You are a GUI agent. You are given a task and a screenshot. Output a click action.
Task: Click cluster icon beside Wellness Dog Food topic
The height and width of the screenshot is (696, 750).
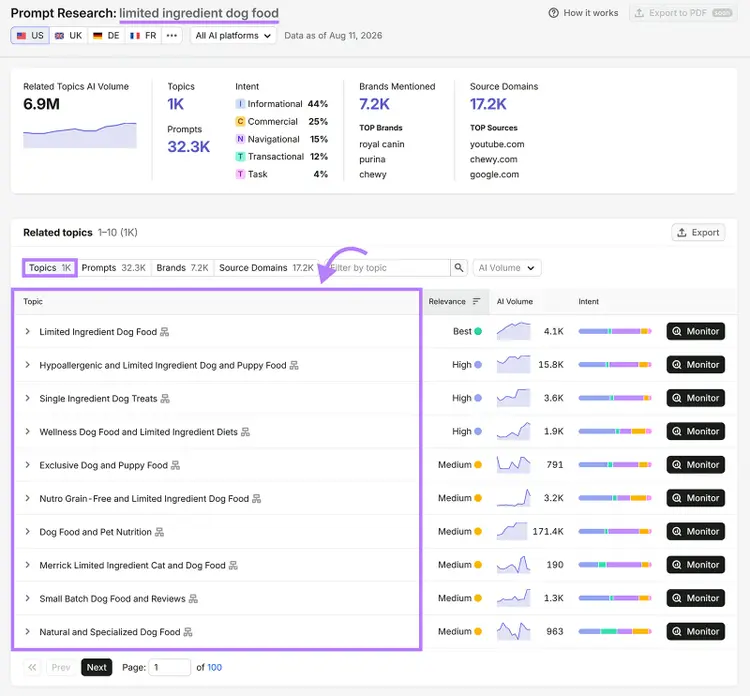[245, 432]
